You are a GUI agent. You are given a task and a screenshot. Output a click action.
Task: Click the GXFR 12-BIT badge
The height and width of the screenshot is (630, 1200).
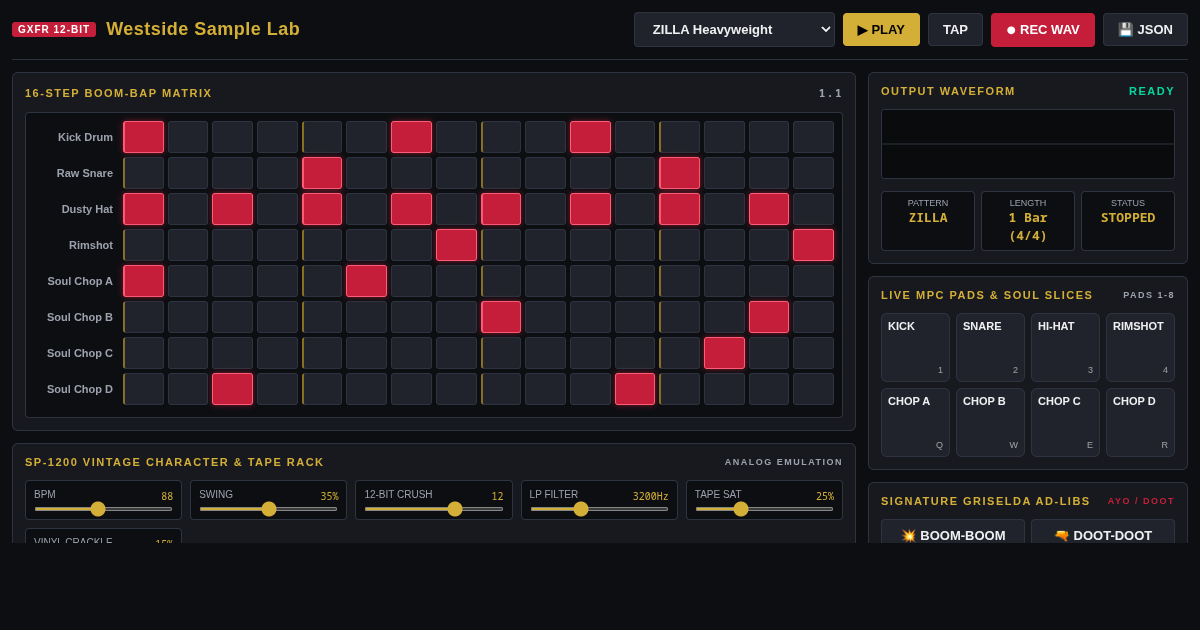(54, 29)
